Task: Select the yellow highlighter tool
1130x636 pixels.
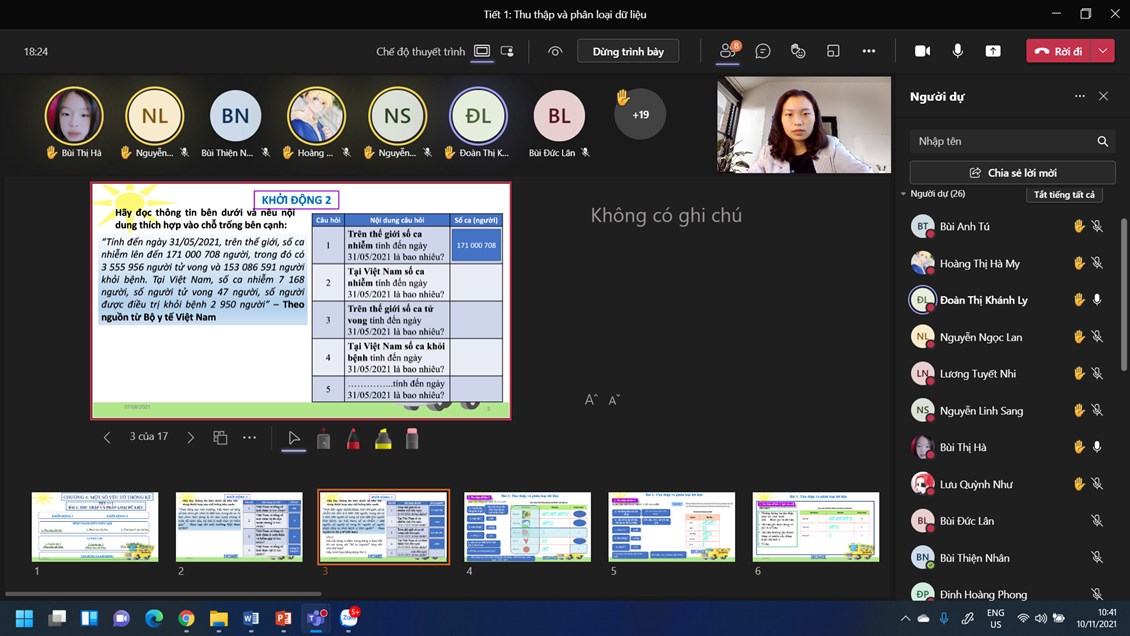Action: 383,438
